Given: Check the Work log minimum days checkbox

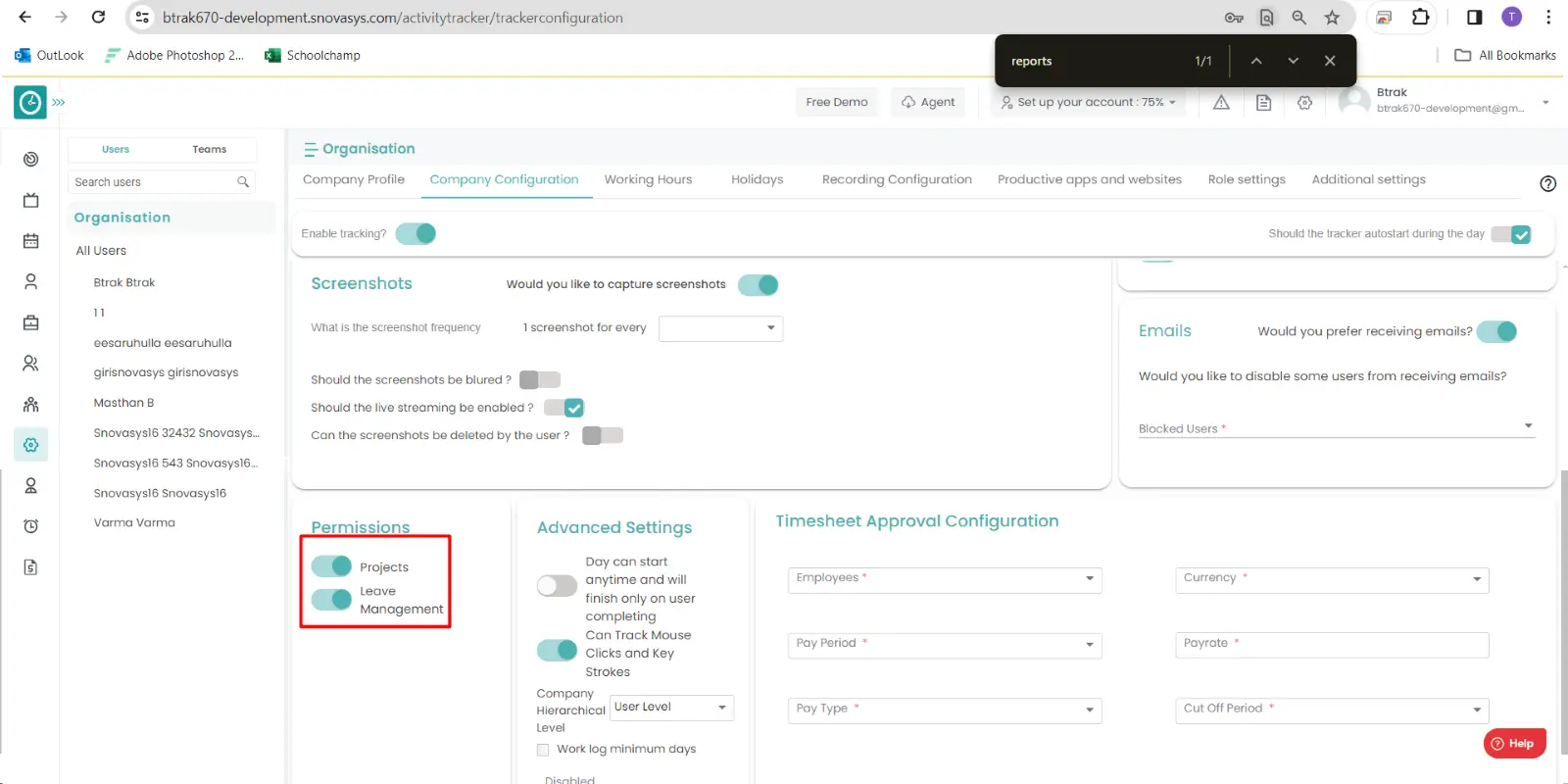Looking at the screenshot, I should point(543,750).
